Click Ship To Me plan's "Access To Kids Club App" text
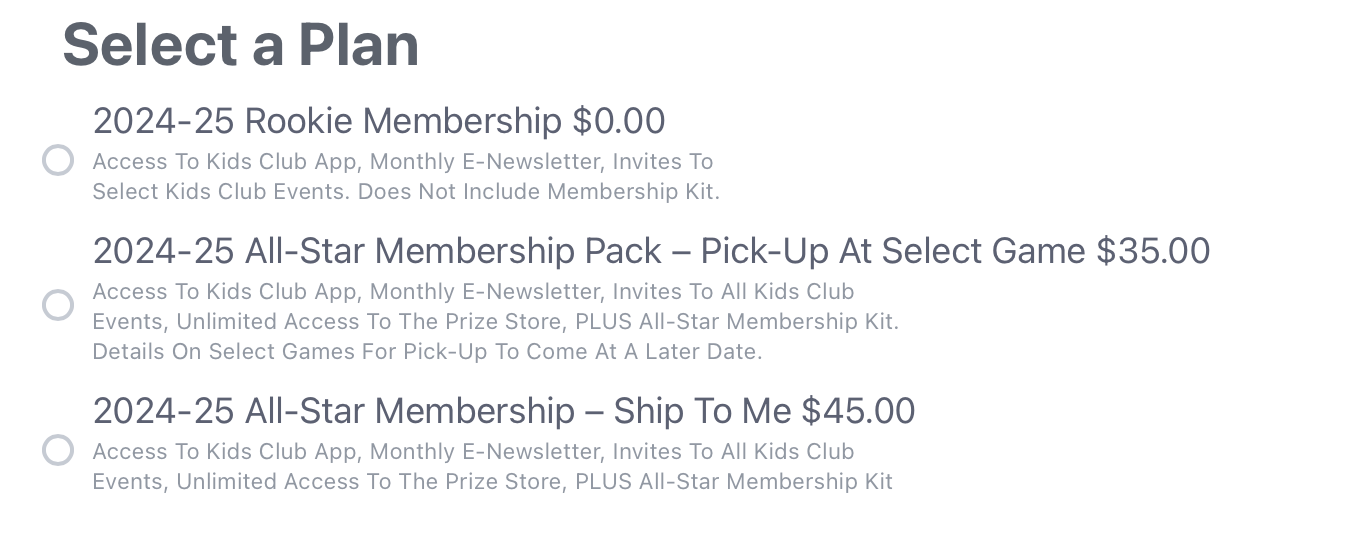This screenshot has width=1372, height=542. point(224,452)
